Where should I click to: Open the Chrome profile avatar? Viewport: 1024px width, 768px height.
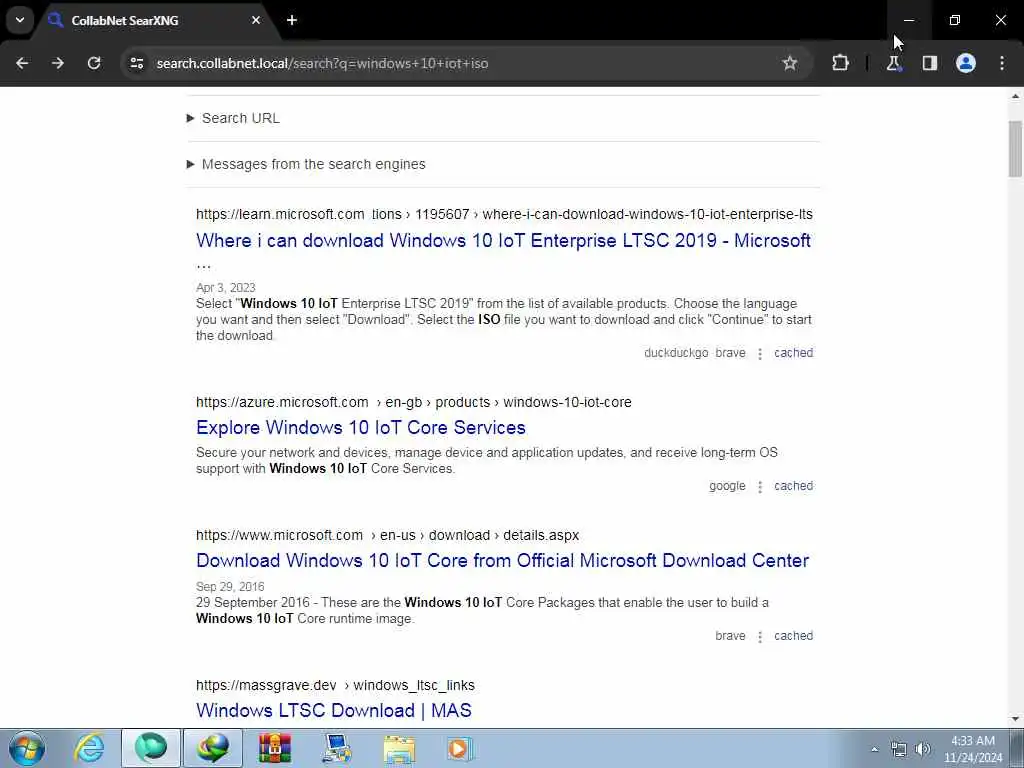pyautogui.click(x=966, y=63)
